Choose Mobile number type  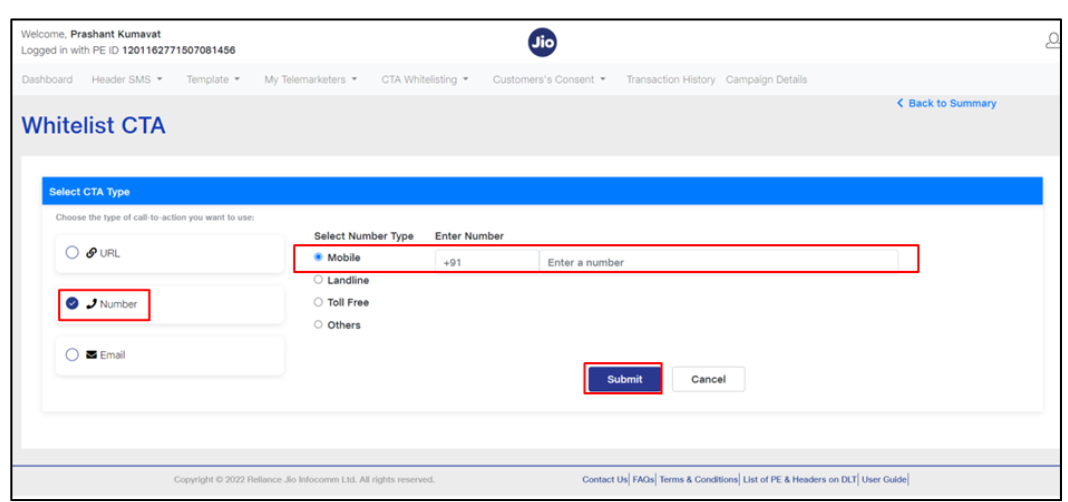pyautogui.click(x=318, y=257)
